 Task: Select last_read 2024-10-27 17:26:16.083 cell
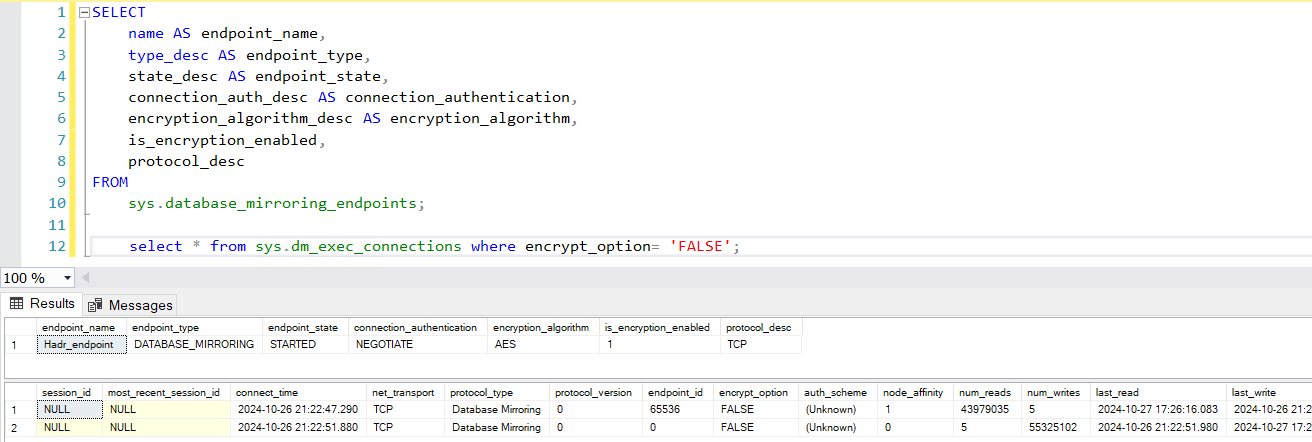click(1160, 410)
